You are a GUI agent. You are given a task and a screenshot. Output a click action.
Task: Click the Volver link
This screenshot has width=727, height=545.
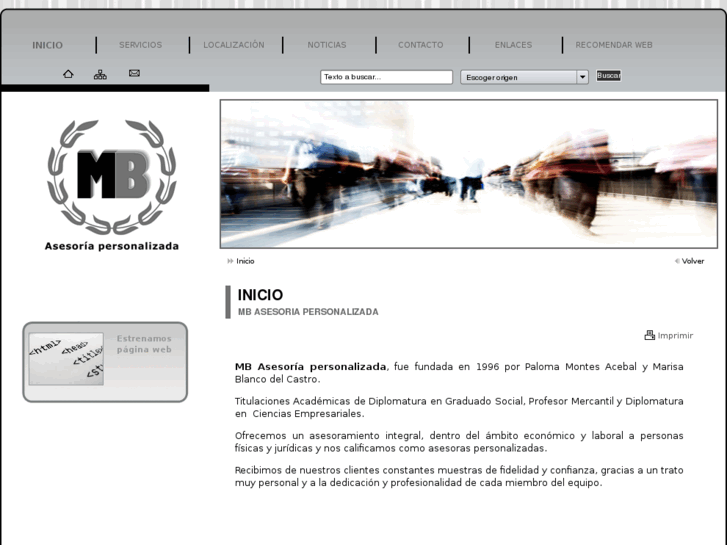point(693,261)
